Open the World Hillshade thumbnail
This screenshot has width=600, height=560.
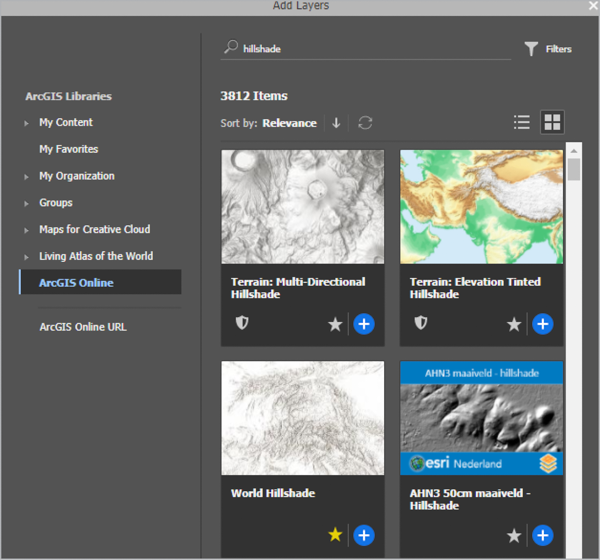coord(302,417)
